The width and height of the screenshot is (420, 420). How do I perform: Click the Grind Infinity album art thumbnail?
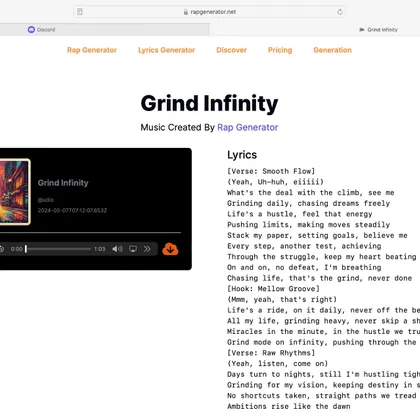point(15,192)
